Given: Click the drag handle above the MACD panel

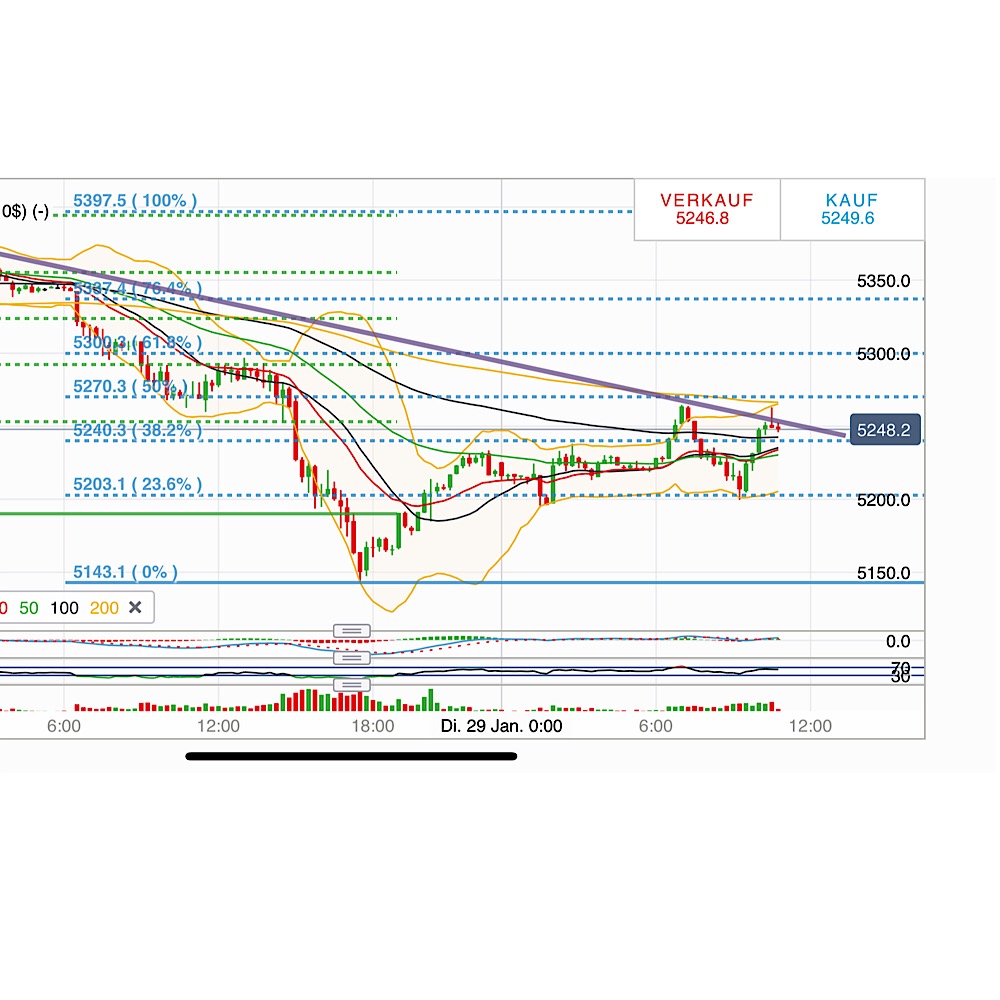Looking at the screenshot, I should point(351,631).
